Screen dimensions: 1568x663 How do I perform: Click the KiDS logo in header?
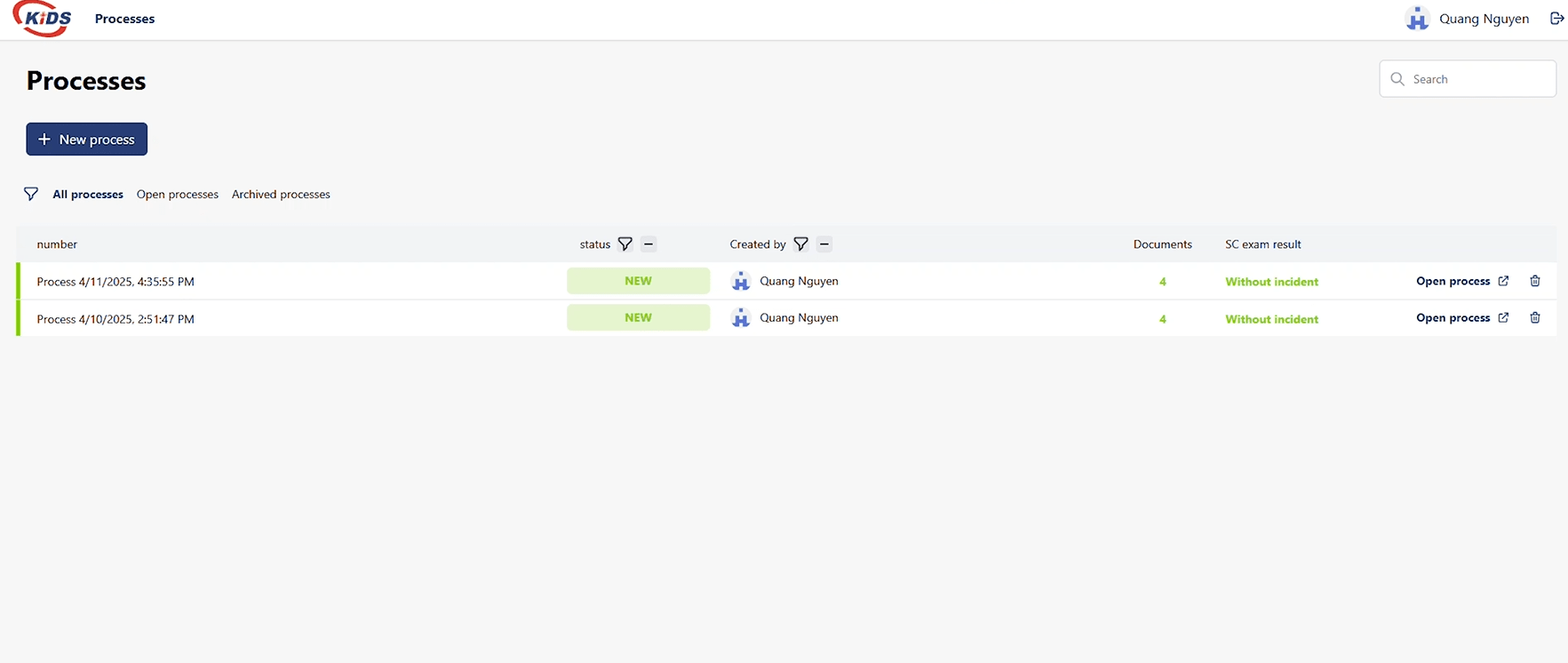(43, 19)
